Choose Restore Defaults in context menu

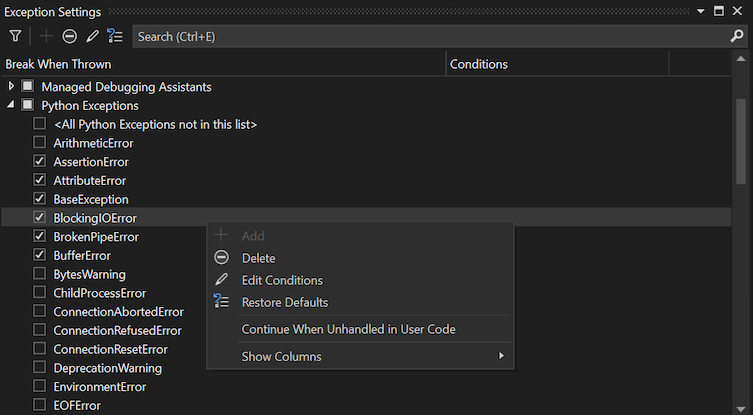coord(284,302)
